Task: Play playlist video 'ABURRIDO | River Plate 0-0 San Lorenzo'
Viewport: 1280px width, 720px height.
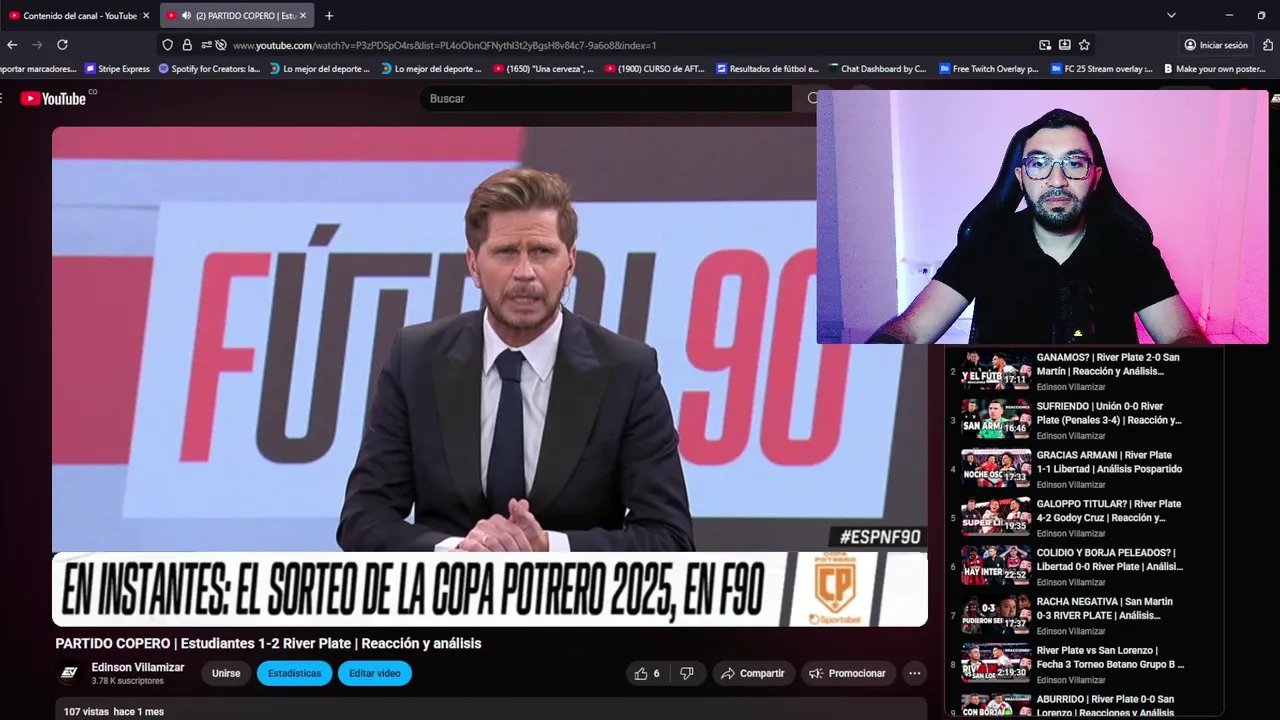Action: pyautogui.click(x=1105, y=706)
